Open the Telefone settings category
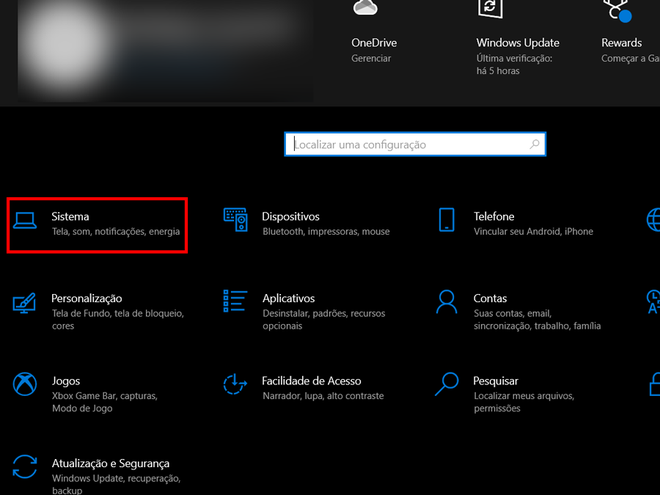The image size is (660, 495). [x=516, y=224]
